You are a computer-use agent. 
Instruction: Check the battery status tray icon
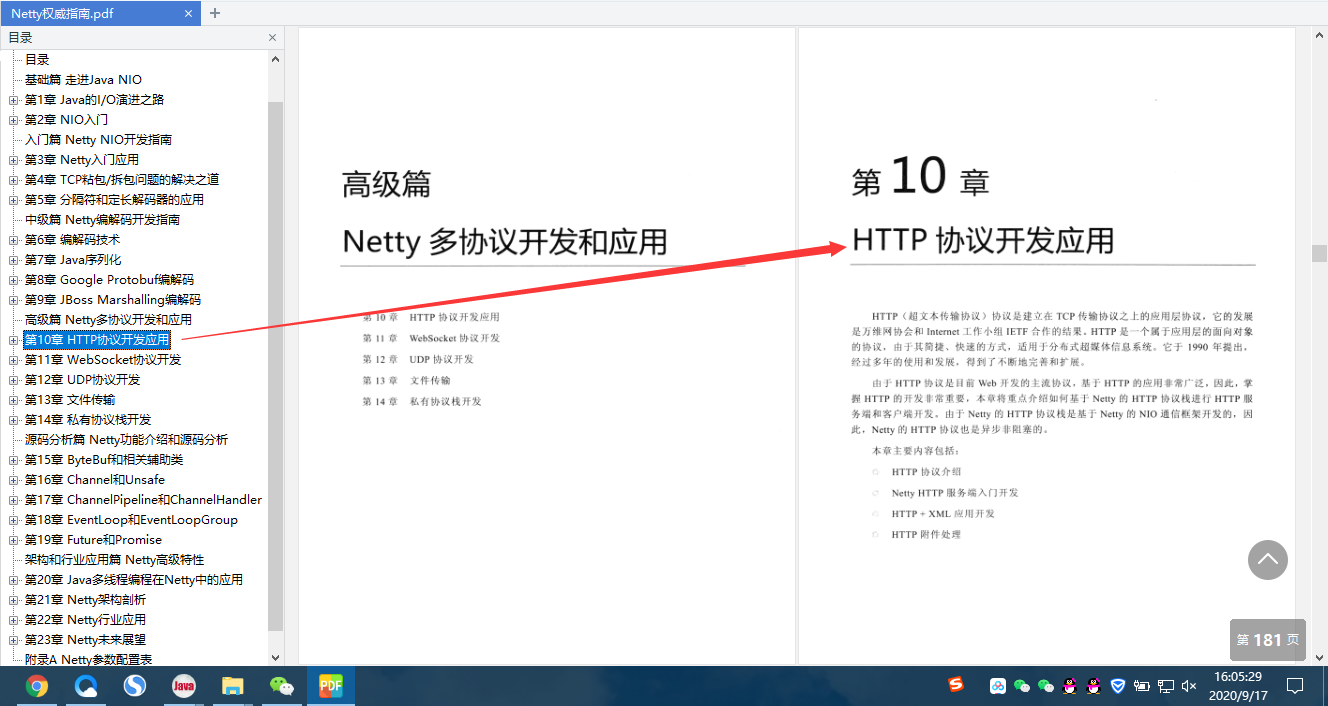(1142, 686)
